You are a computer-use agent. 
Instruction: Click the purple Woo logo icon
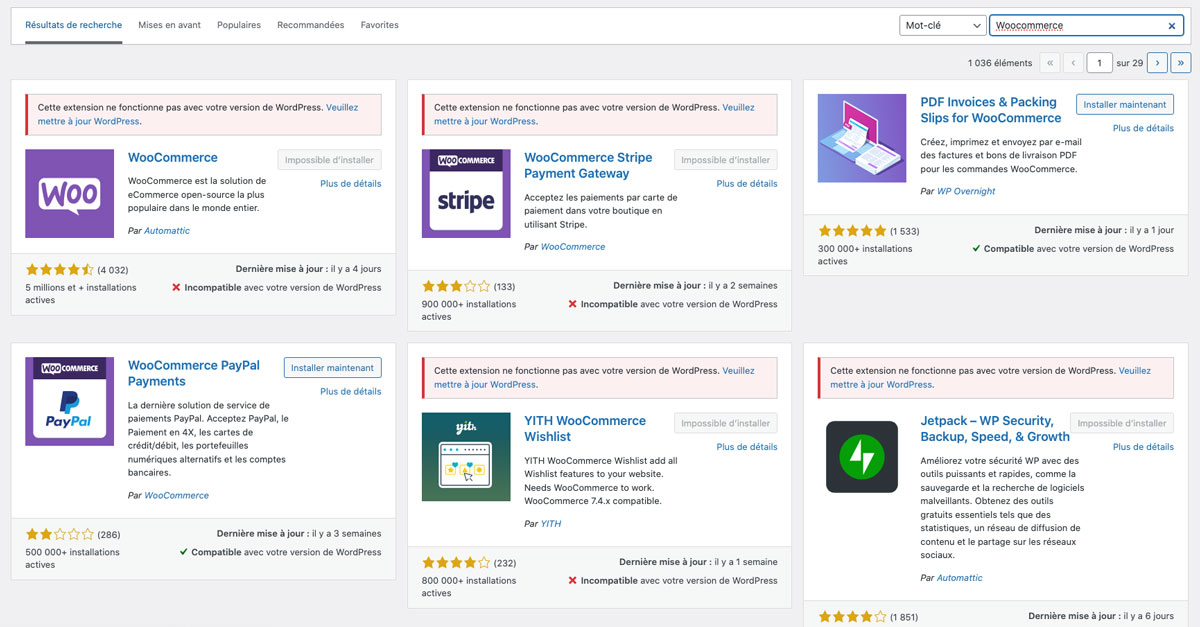(68, 193)
